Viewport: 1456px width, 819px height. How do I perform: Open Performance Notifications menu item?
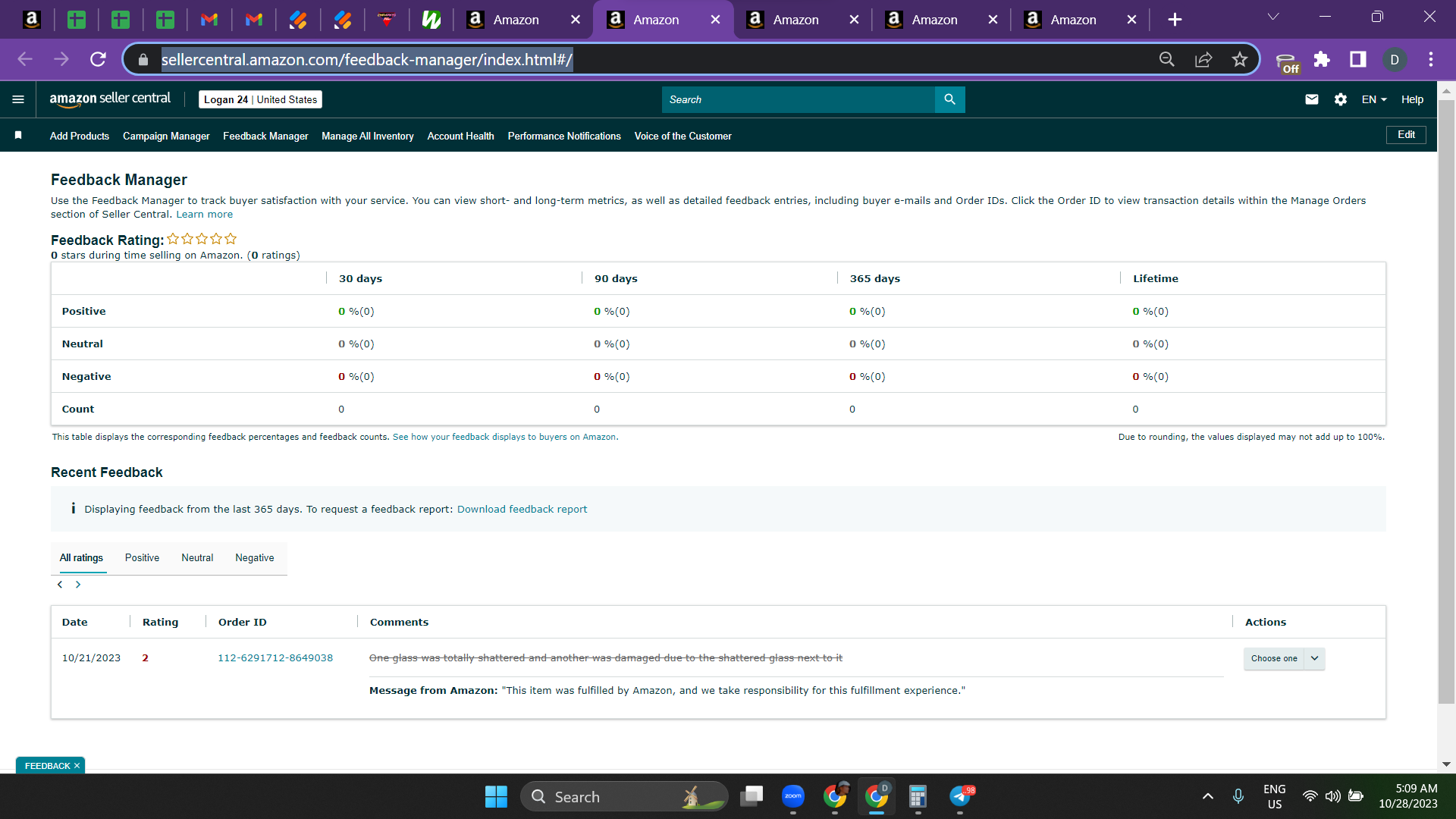(564, 136)
